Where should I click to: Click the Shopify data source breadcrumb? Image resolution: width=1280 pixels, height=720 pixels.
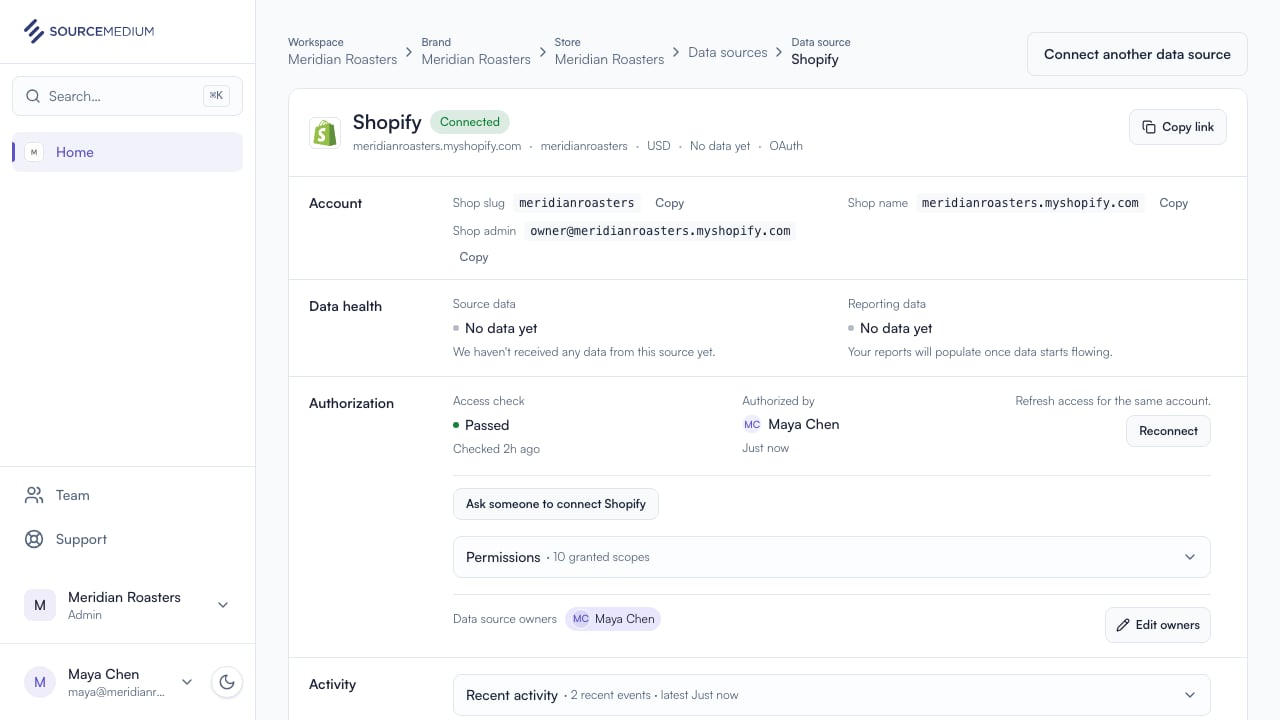click(821, 51)
